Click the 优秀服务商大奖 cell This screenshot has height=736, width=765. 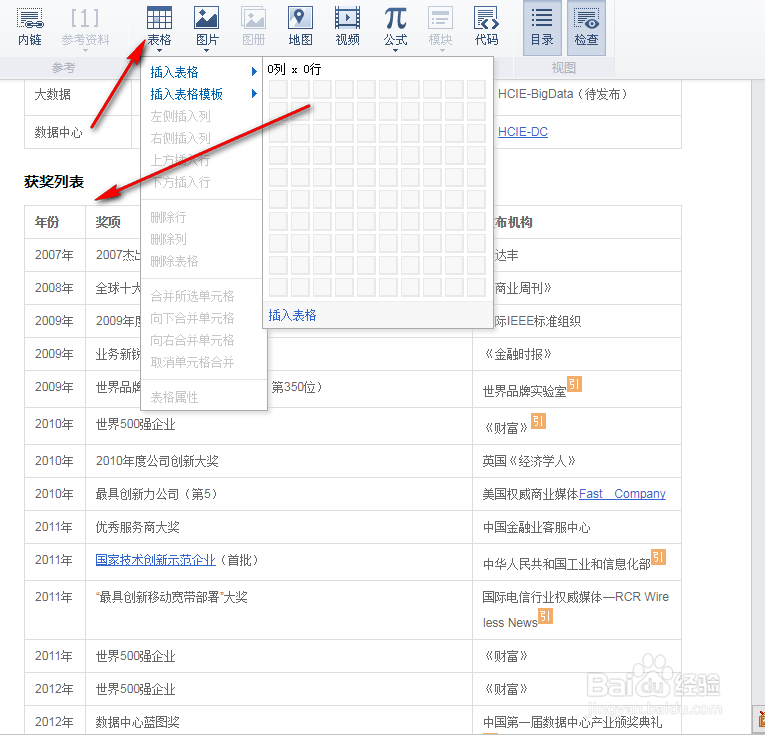click(279, 527)
